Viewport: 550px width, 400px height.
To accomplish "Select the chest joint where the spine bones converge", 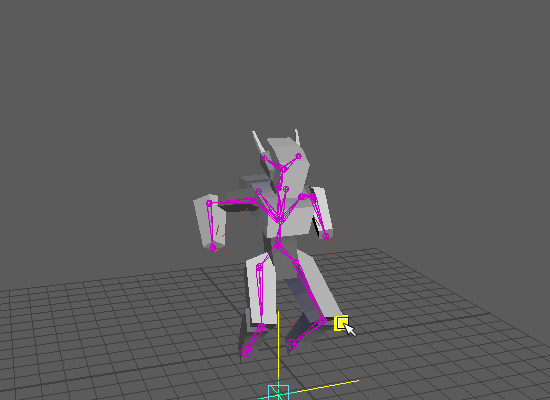I will 280,220.
